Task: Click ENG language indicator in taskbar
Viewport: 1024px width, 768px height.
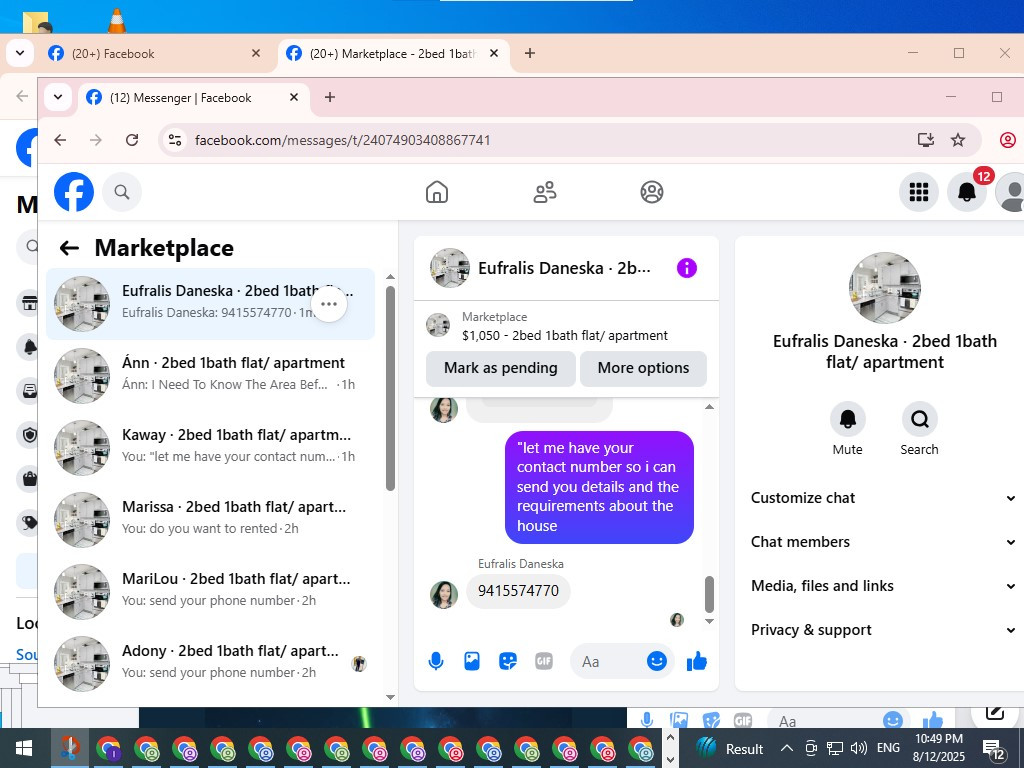Action: pos(888,748)
